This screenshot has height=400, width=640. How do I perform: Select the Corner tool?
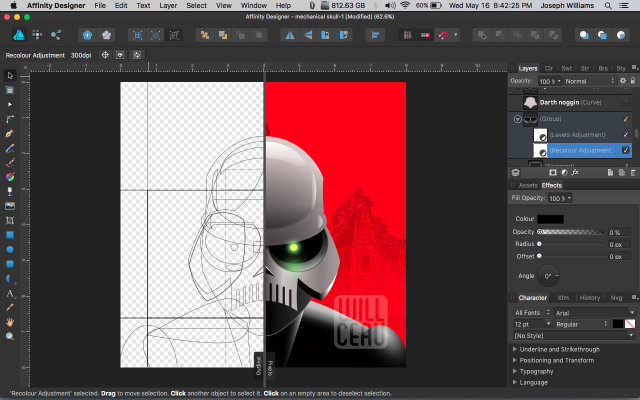[x=10, y=119]
